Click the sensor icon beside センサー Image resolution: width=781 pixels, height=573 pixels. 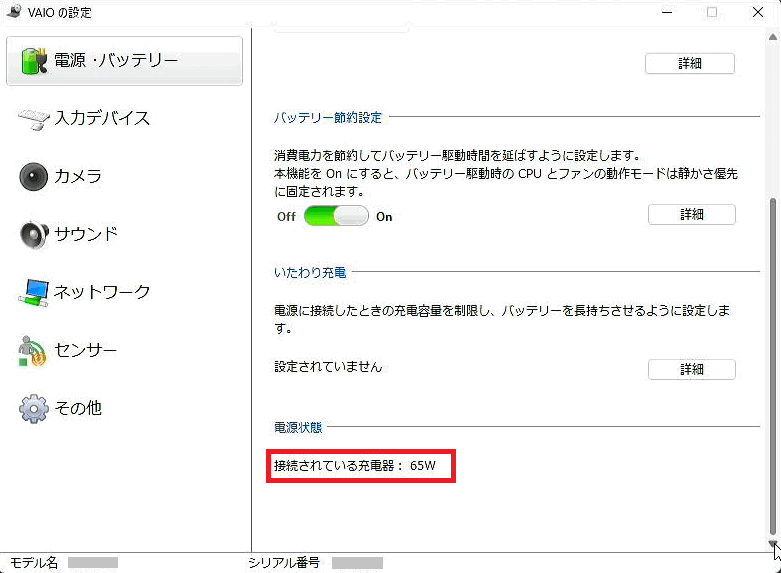[32, 351]
